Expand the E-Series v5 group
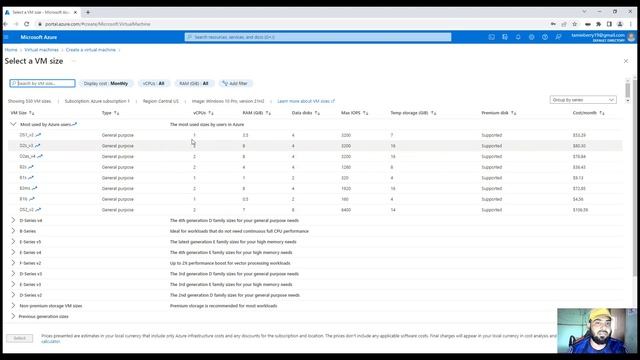Image resolution: width=640 pixels, height=360 pixels. [13, 242]
